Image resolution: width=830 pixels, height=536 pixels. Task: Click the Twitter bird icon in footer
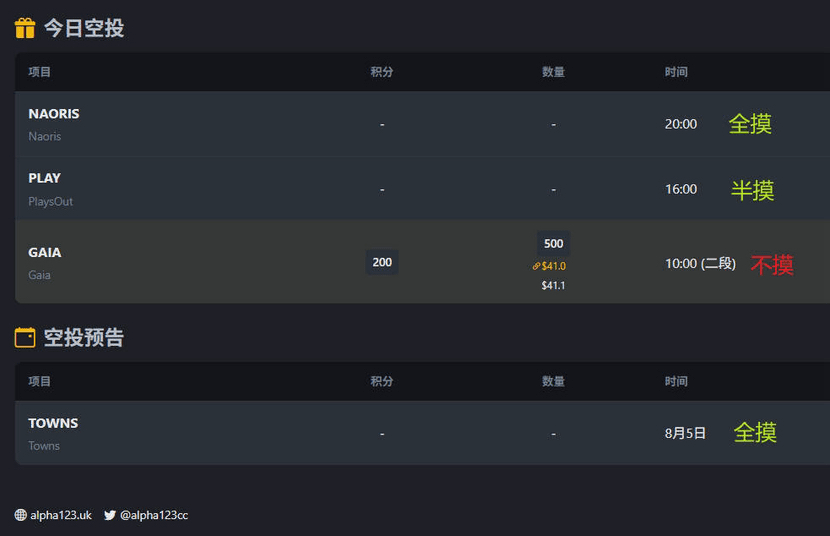coord(110,515)
